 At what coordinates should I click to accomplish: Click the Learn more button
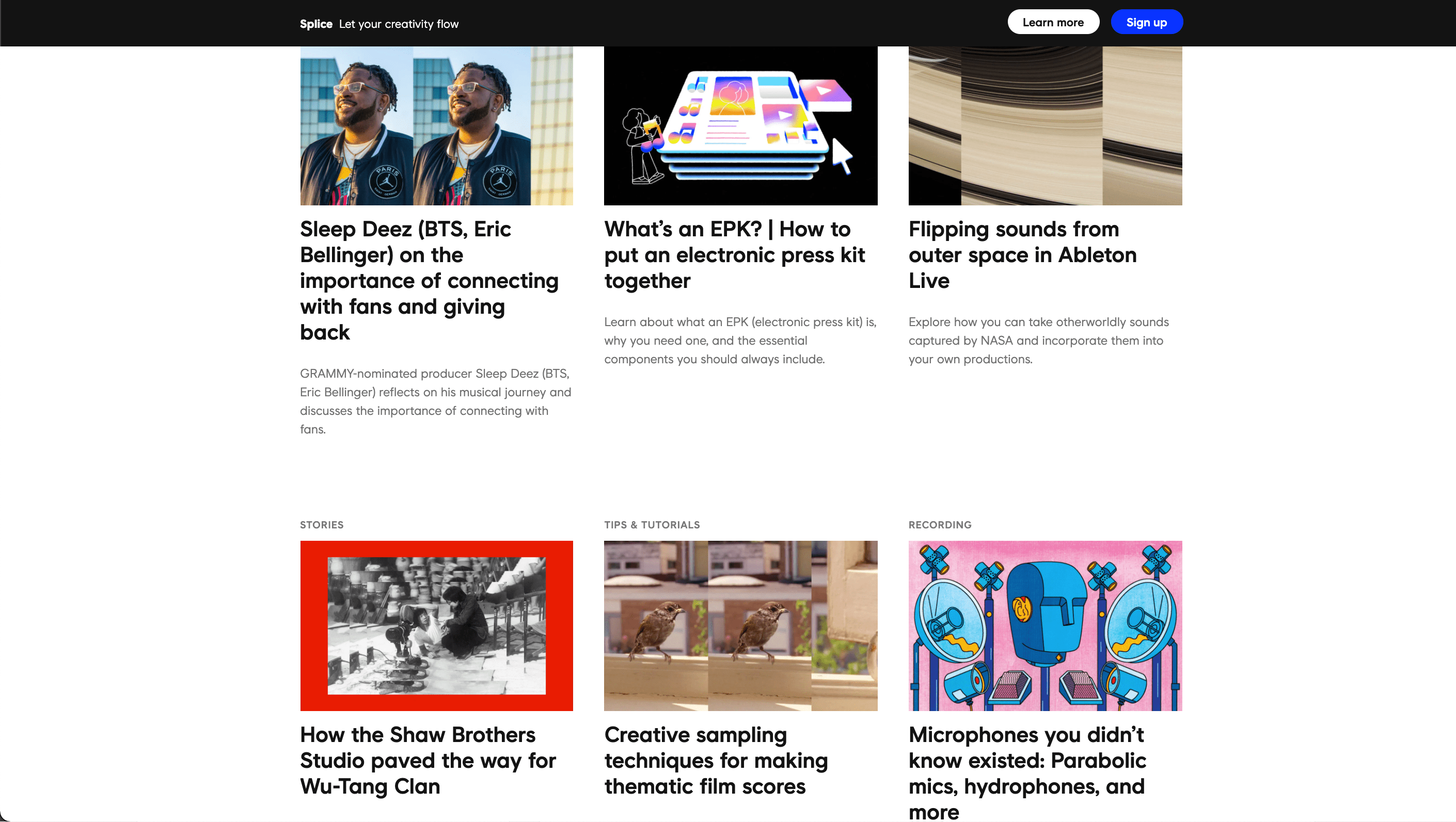pos(1053,22)
